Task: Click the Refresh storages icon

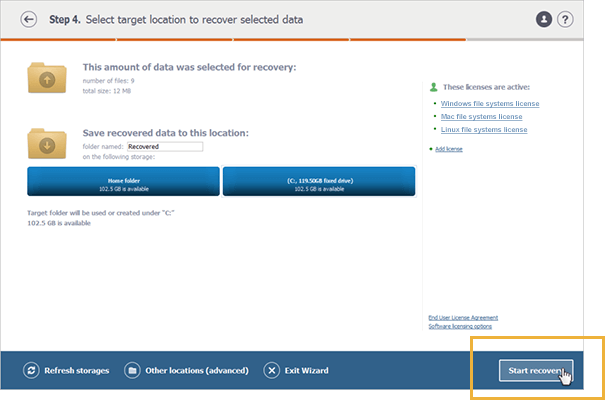Action: (31, 370)
